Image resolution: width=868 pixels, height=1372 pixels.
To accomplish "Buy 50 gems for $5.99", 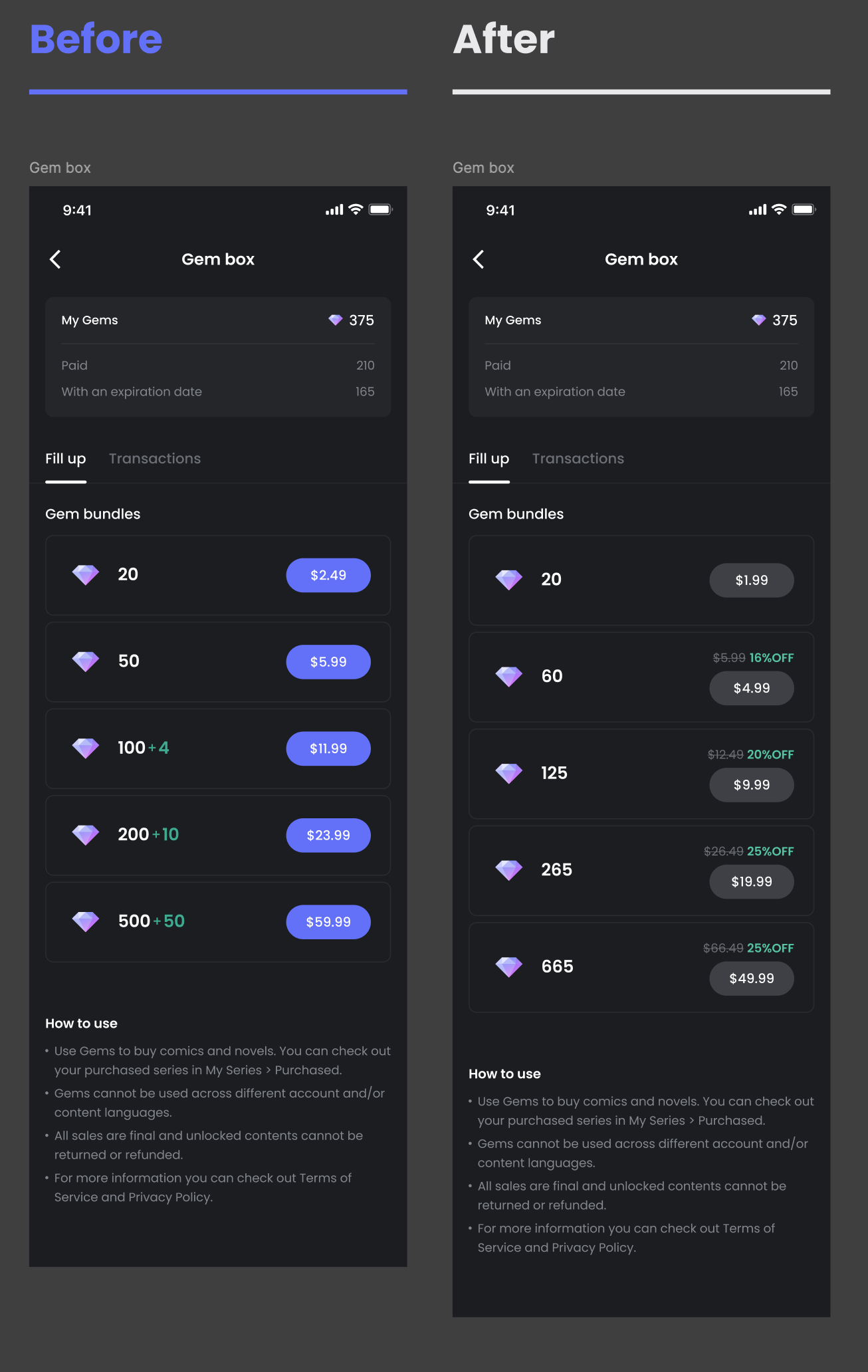I will (x=328, y=662).
